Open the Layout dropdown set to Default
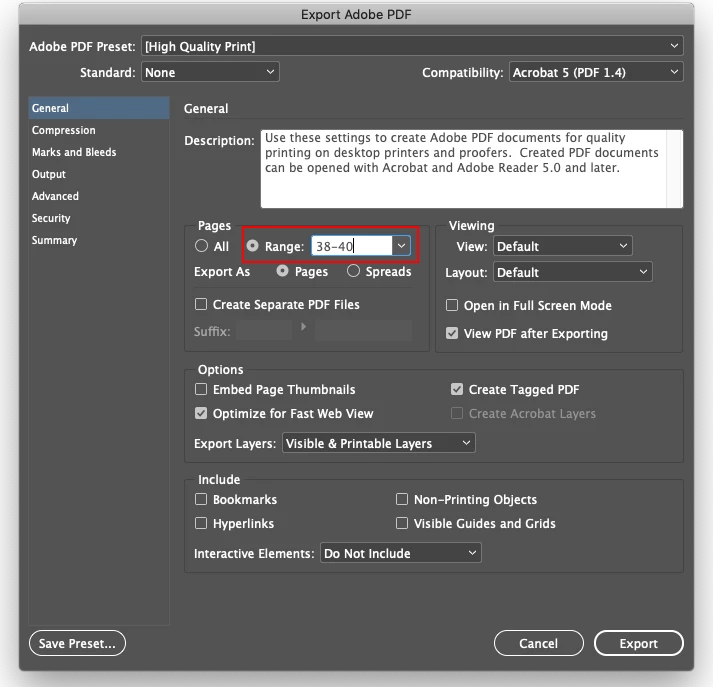Screen dimensions: 713x687 tap(572, 272)
